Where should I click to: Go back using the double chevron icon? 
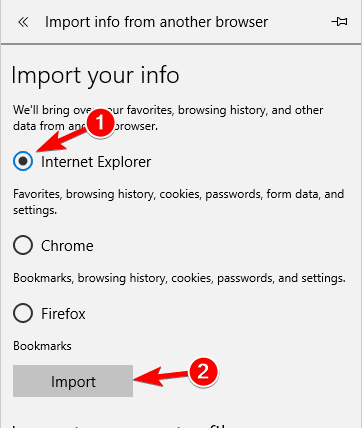23,22
